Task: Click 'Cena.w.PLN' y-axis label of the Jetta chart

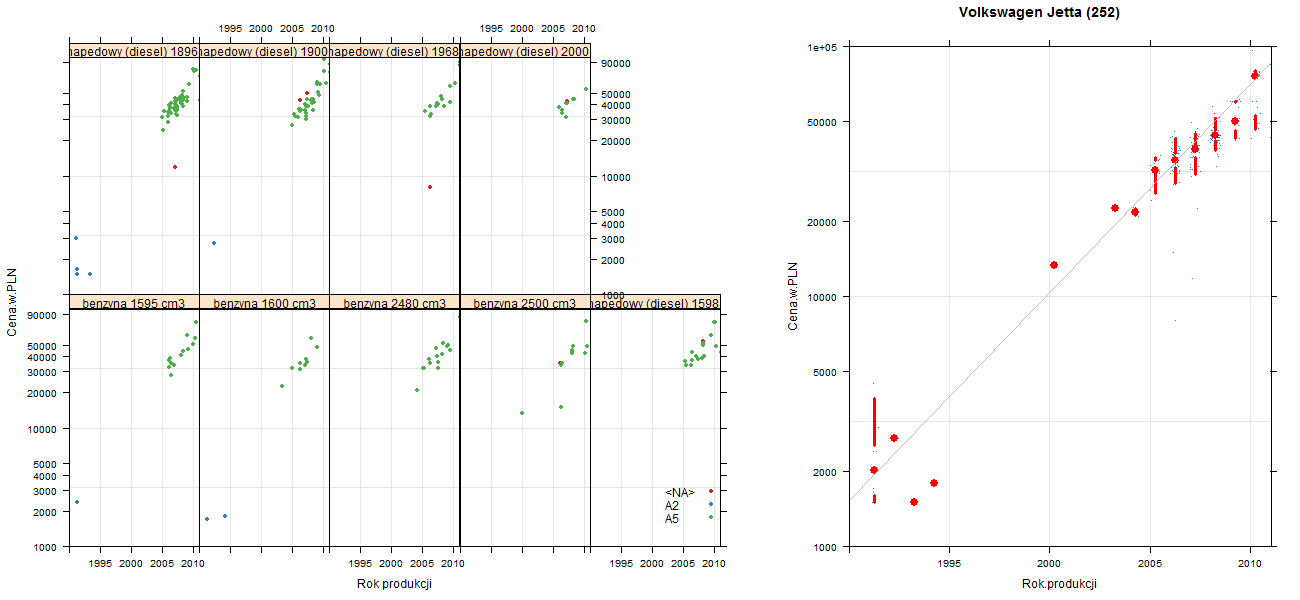Action: pyautogui.click(x=793, y=296)
